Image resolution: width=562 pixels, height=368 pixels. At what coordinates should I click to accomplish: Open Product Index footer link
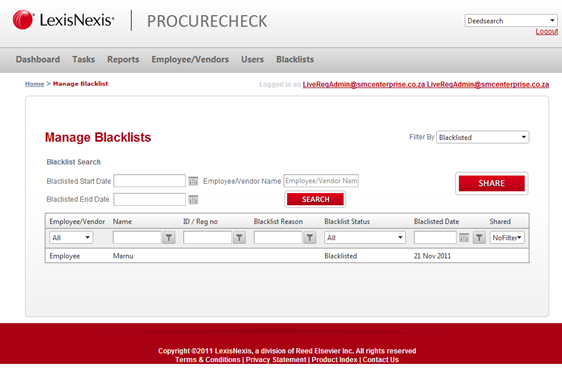(334, 360)
